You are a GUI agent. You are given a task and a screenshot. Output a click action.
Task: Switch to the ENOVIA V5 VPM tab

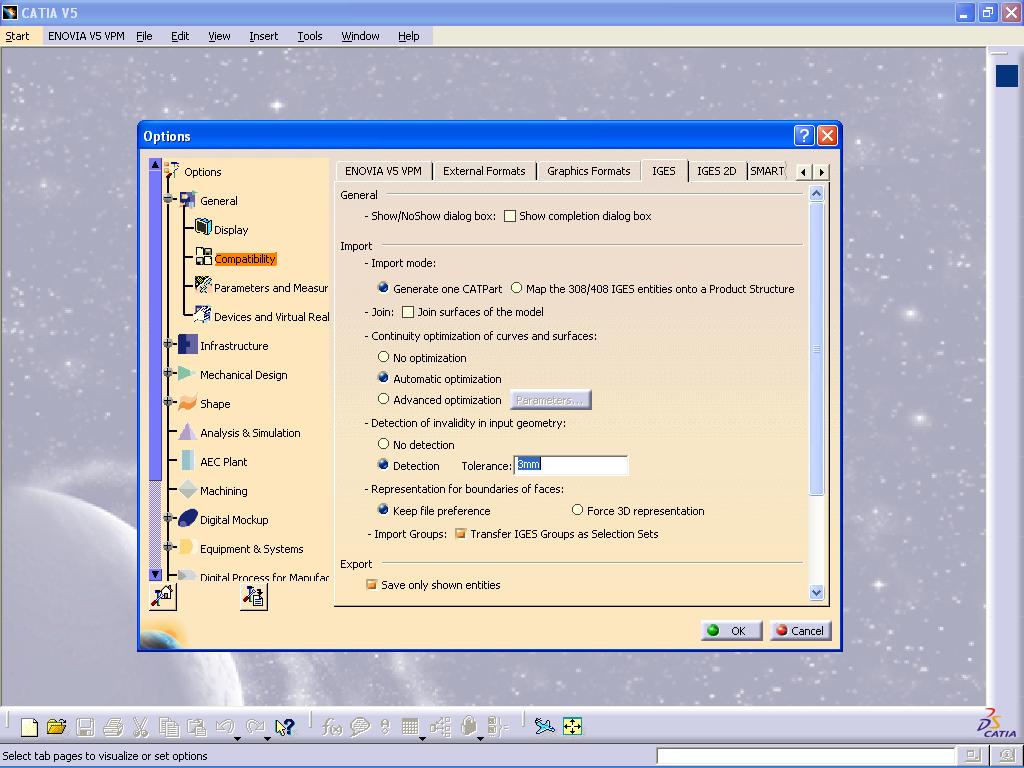(383, 171)
